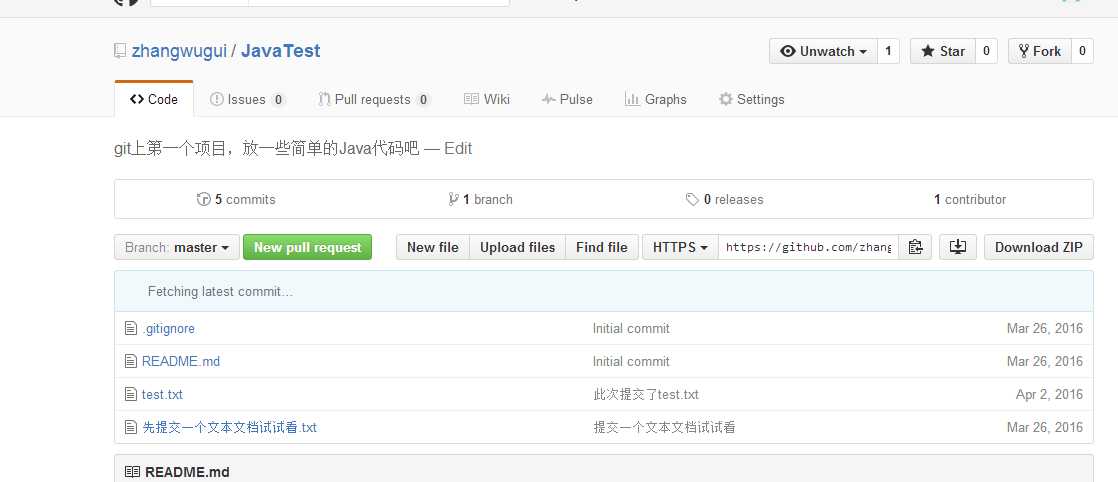This screenshot has width=1118, height=482.
Task: Click the fork count 0
Action: point(1082,51)
